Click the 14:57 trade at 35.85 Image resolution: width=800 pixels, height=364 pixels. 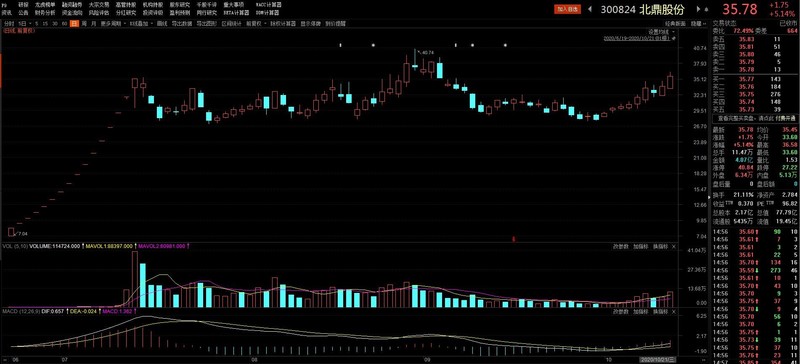point(755,361)
